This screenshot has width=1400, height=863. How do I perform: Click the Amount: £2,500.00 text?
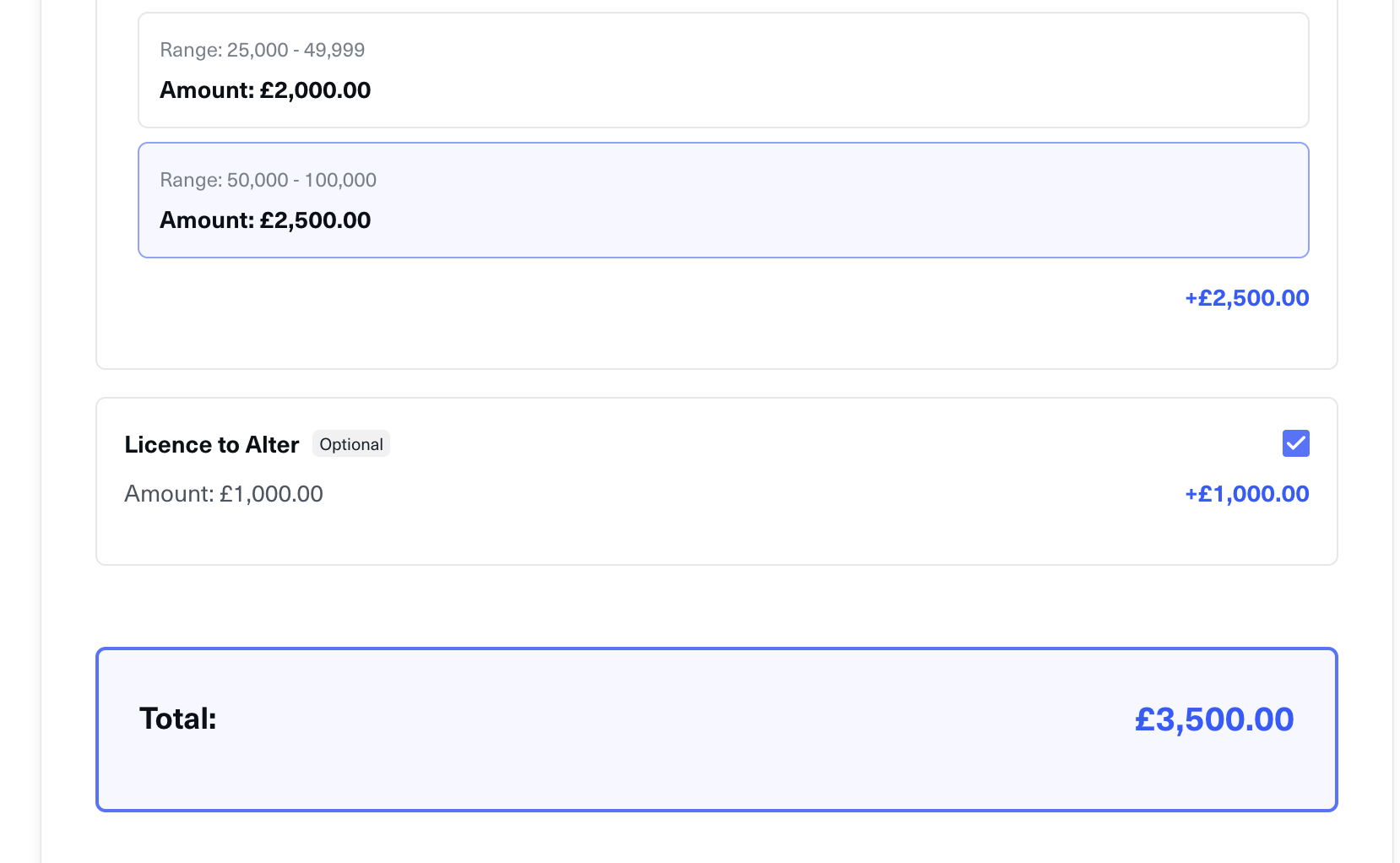[265, 220]
